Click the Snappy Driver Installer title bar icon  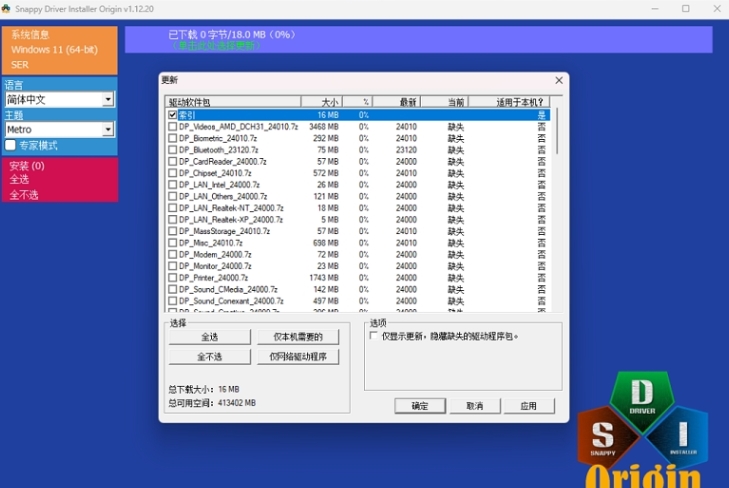(6, 8)
